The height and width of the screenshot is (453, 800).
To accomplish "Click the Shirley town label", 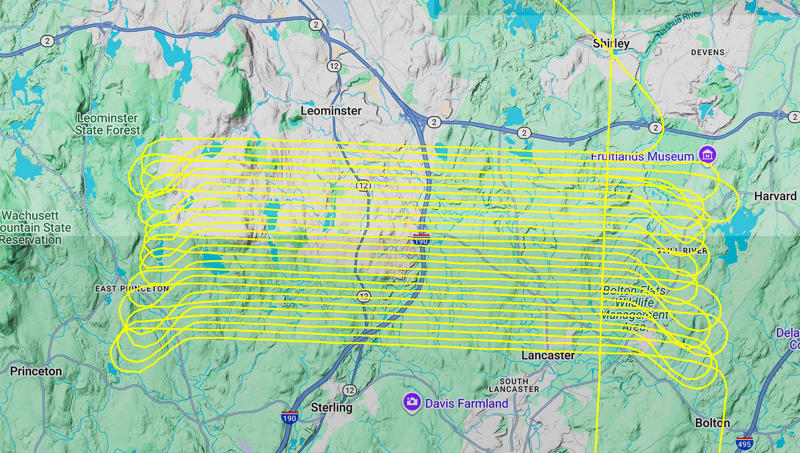I will pos(611,44).
